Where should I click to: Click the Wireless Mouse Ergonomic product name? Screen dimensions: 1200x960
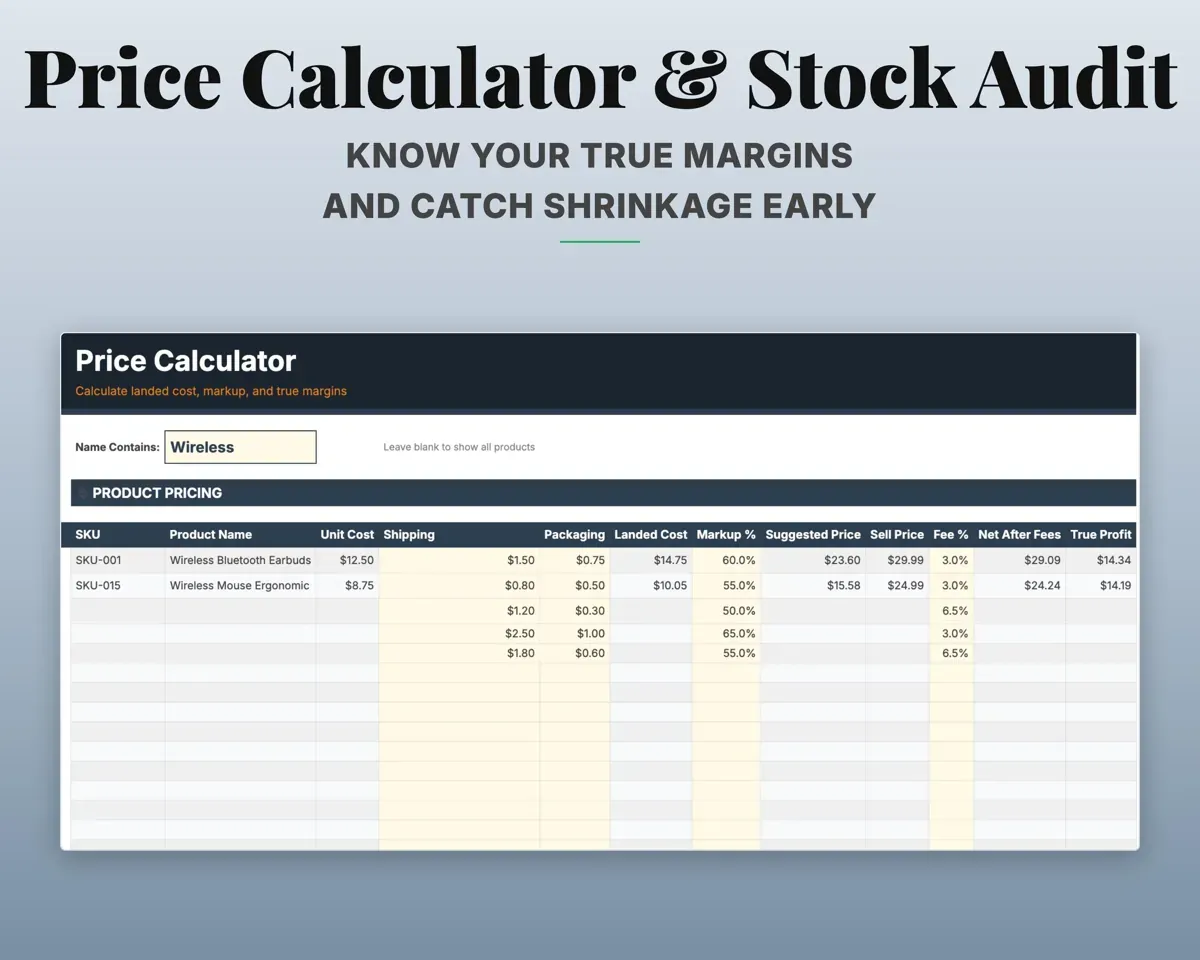pyautogui.click(x=239, y=585)
